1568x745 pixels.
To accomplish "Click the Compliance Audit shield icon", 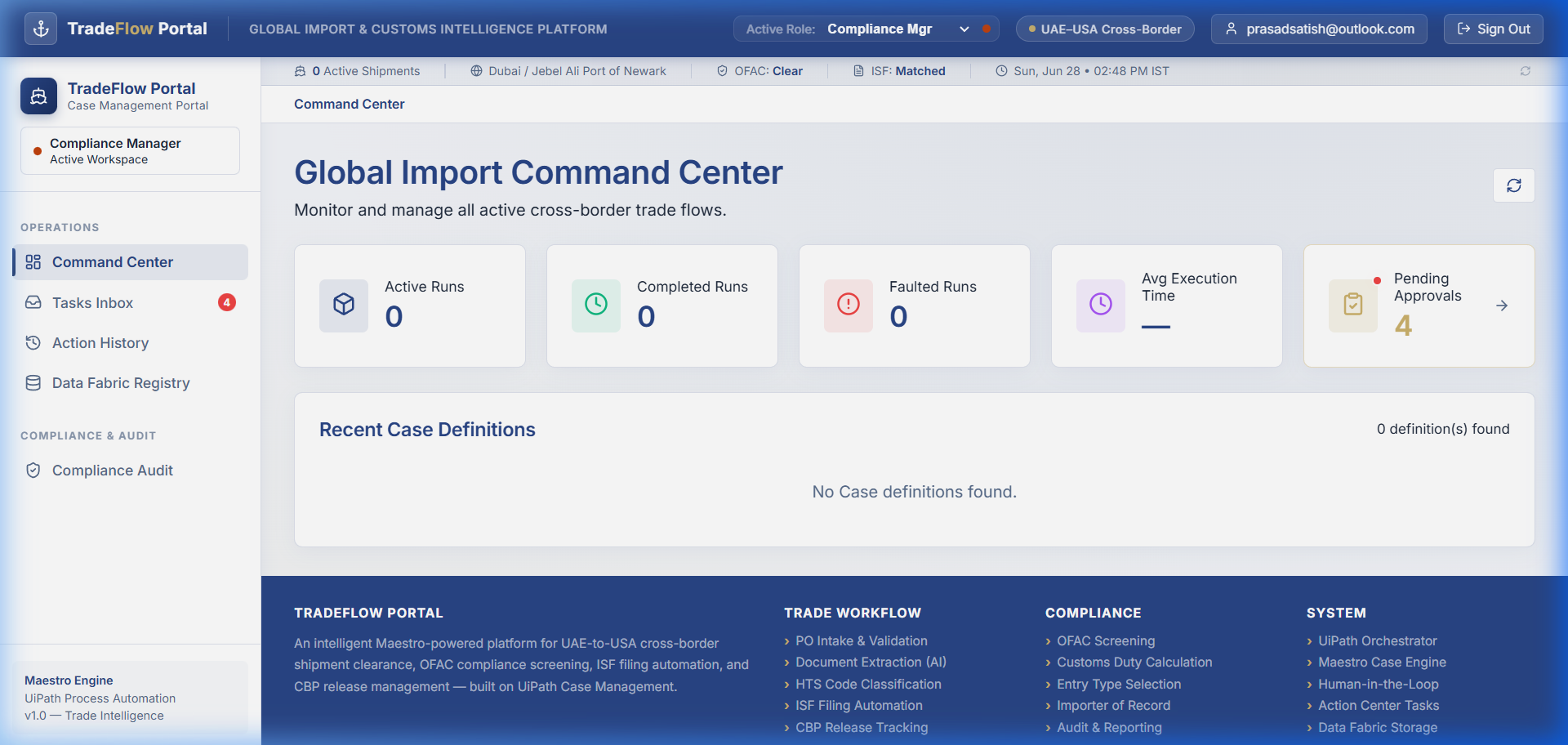I will tap(33, 470).
